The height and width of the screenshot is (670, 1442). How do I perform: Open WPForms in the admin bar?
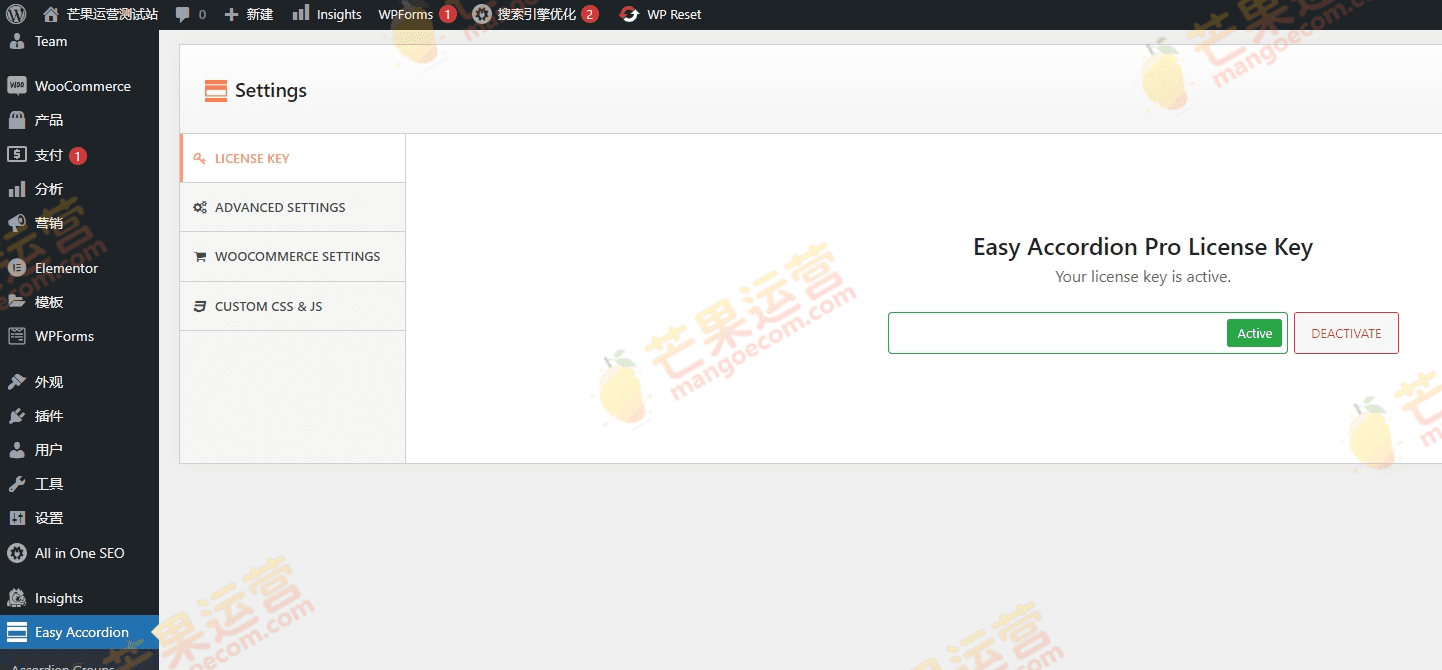pyautogui.click(x=405, y=14)
